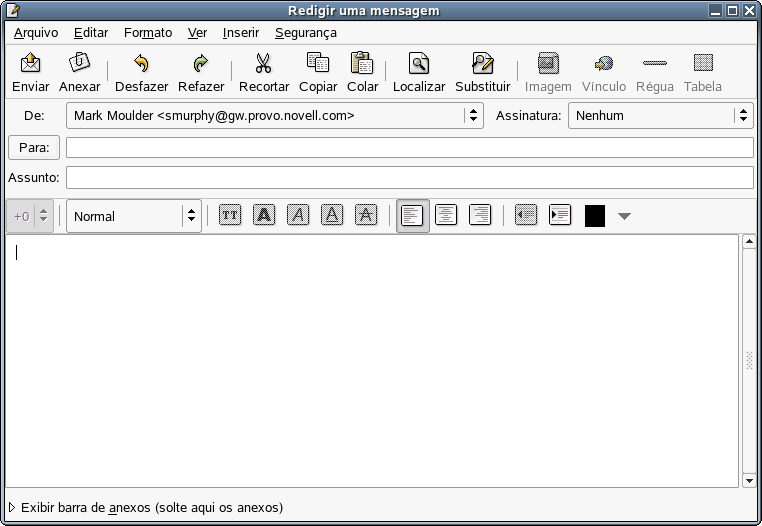
Task: Increase paragraph indent
Action: pyautogui.click(x=560, y=215)
